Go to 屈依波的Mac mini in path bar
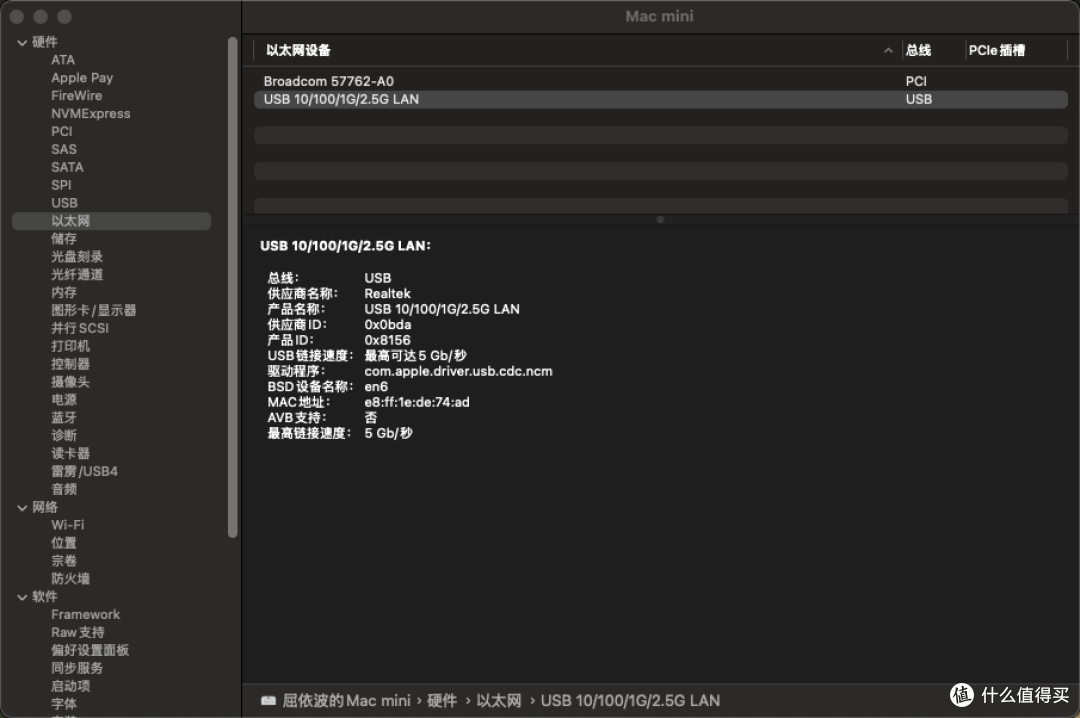The height and width of the screenshot is (718, 1080). [x=346, y=701]
